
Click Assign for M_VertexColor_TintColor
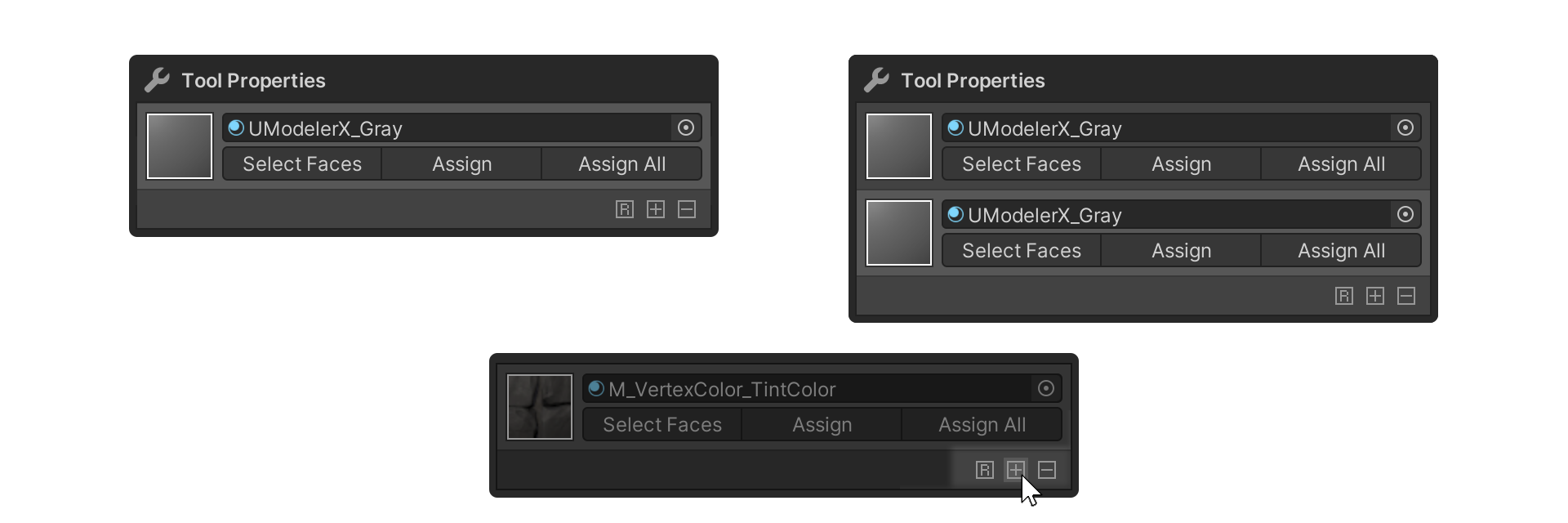click(822, 425)
